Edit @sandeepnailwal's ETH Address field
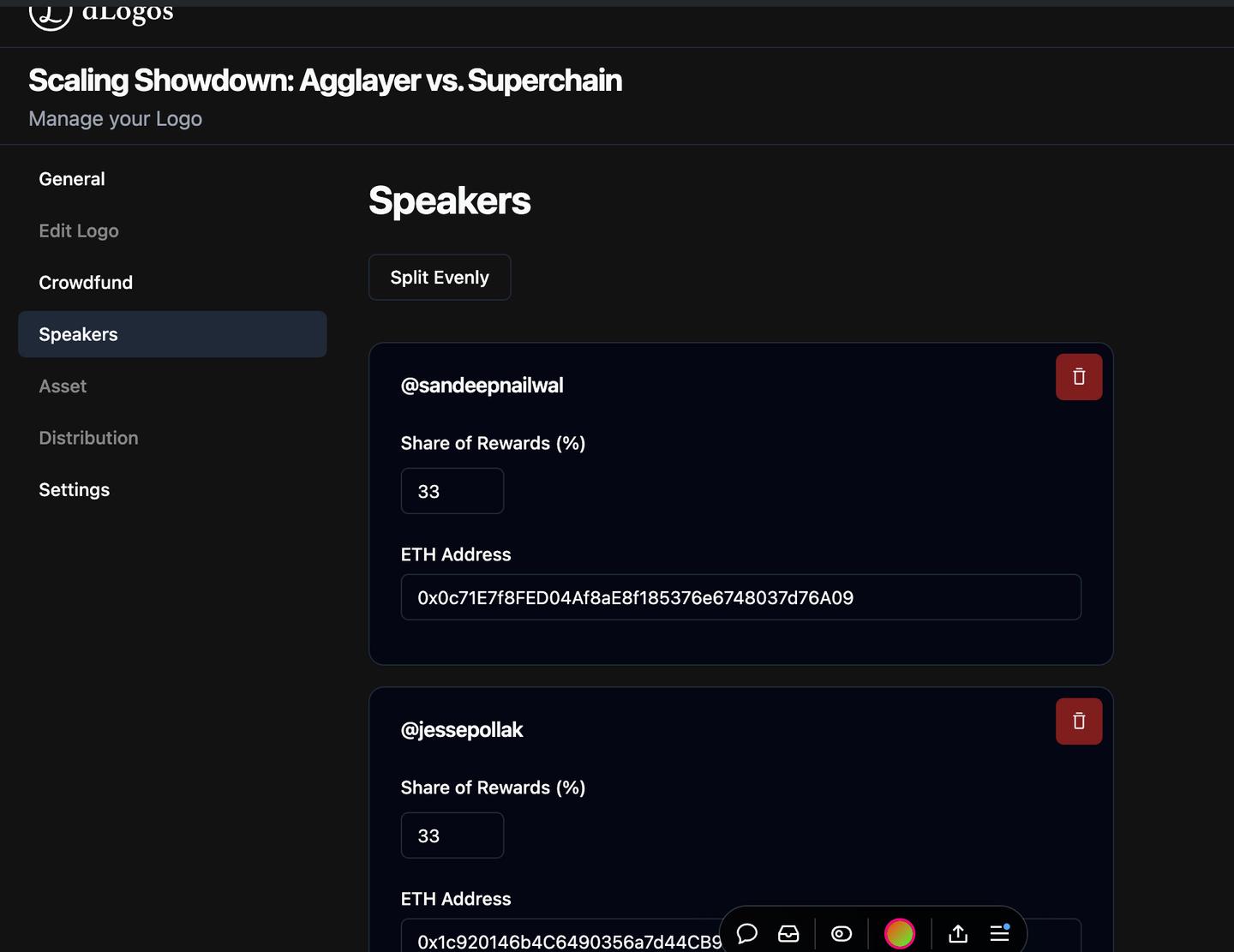 741,597
